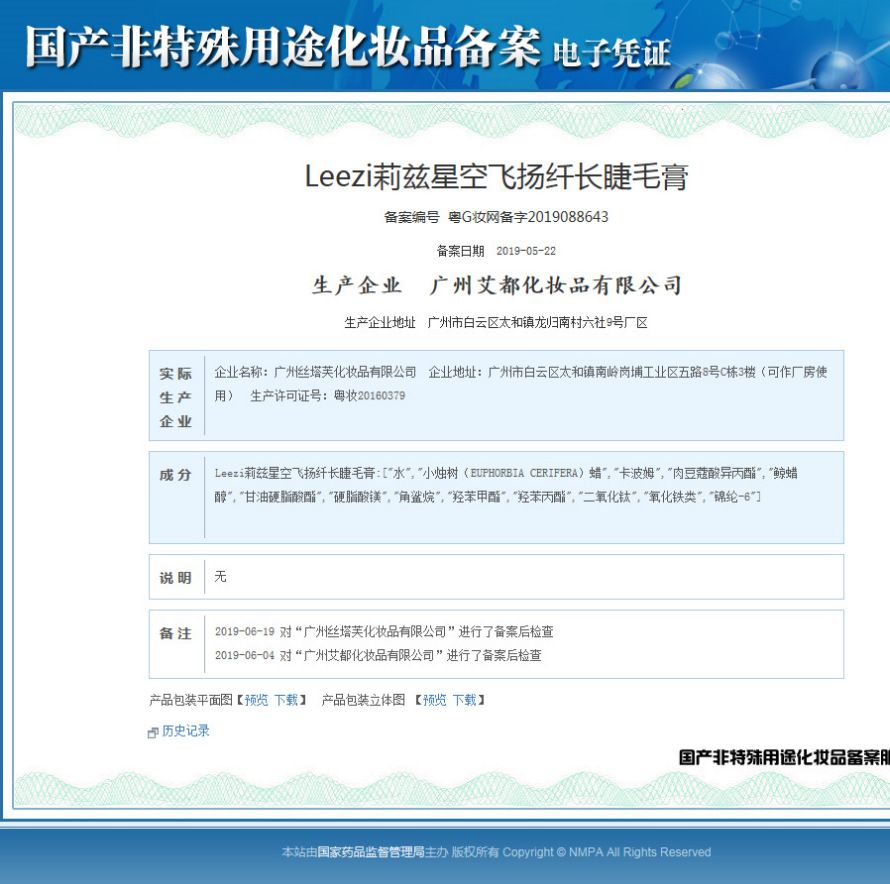This screenshot has height=884, width=890.
Task: Download the 产品包装平面图 file
Action: 286,700
